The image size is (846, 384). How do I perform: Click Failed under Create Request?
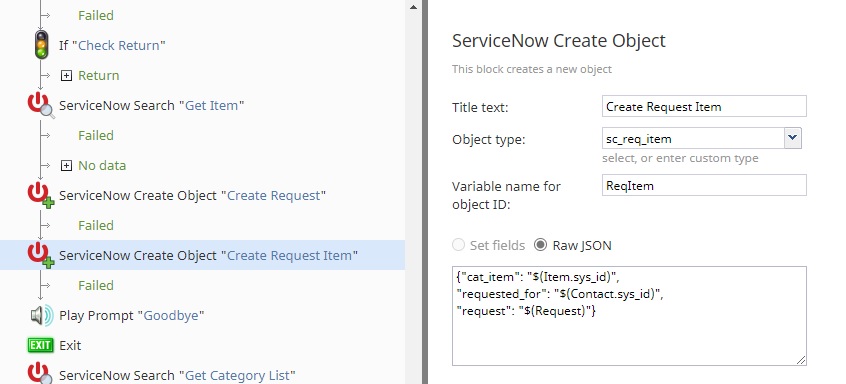[96, 225]
